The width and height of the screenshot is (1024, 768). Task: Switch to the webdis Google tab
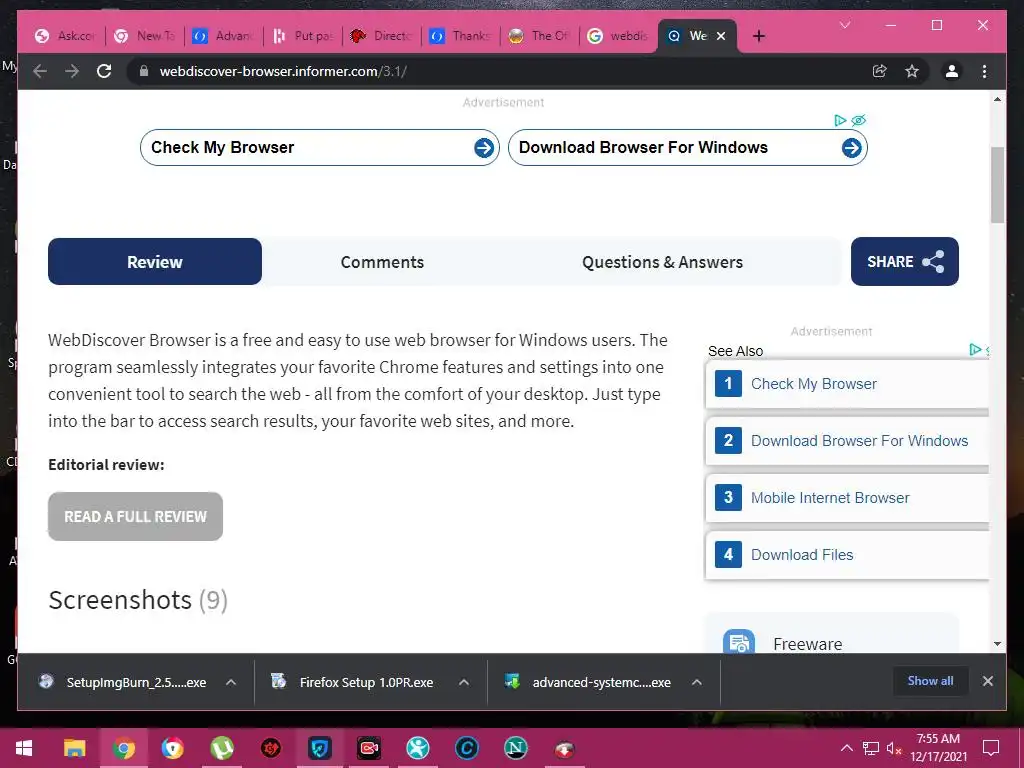point(618,36)
